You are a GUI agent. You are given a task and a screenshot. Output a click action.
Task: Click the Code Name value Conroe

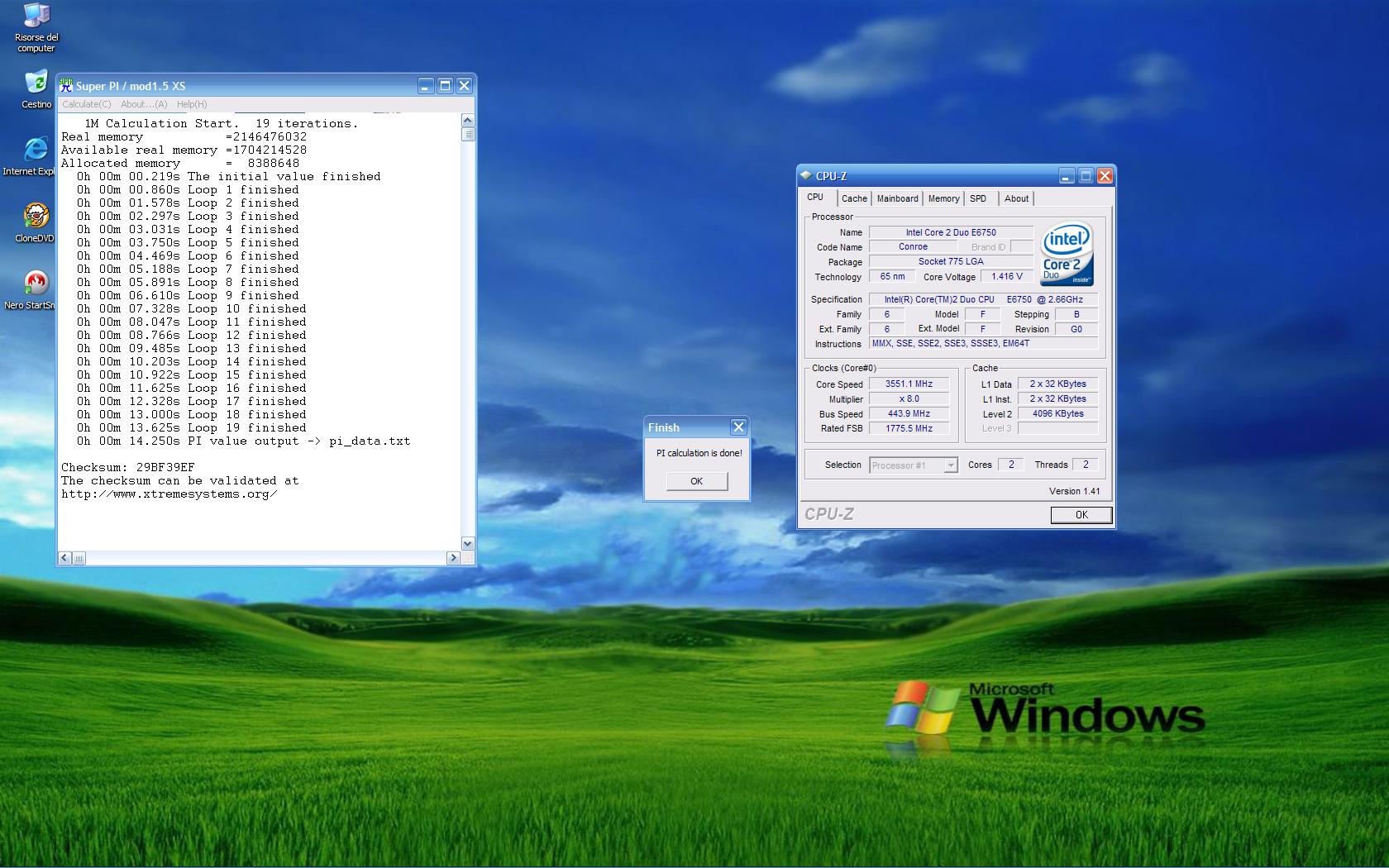point(913,247)
